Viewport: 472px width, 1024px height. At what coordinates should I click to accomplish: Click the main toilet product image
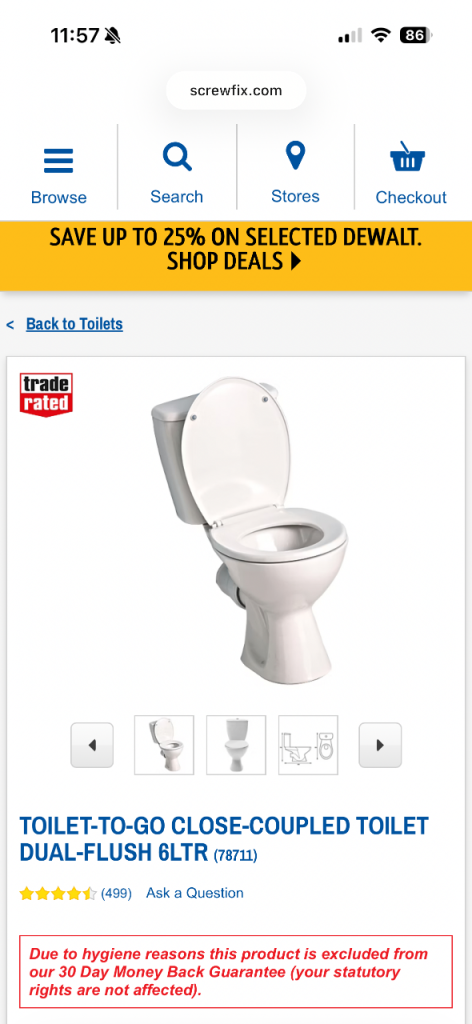[249, 529]
